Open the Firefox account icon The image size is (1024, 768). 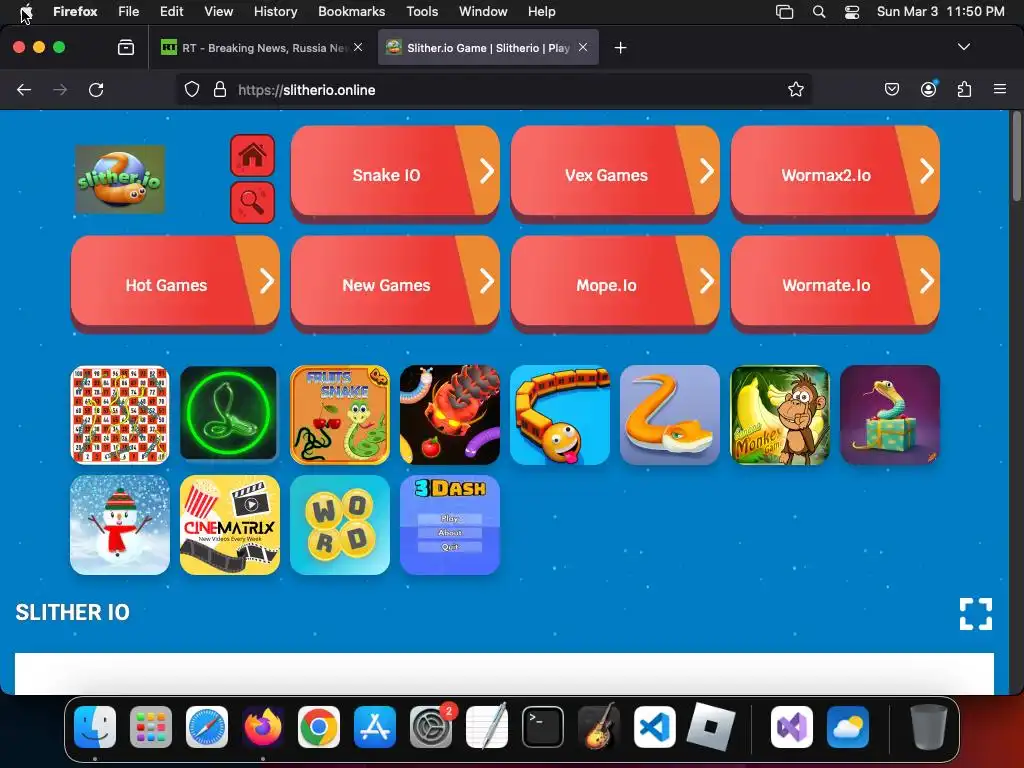pyautogui.click(x=928, y=90)
